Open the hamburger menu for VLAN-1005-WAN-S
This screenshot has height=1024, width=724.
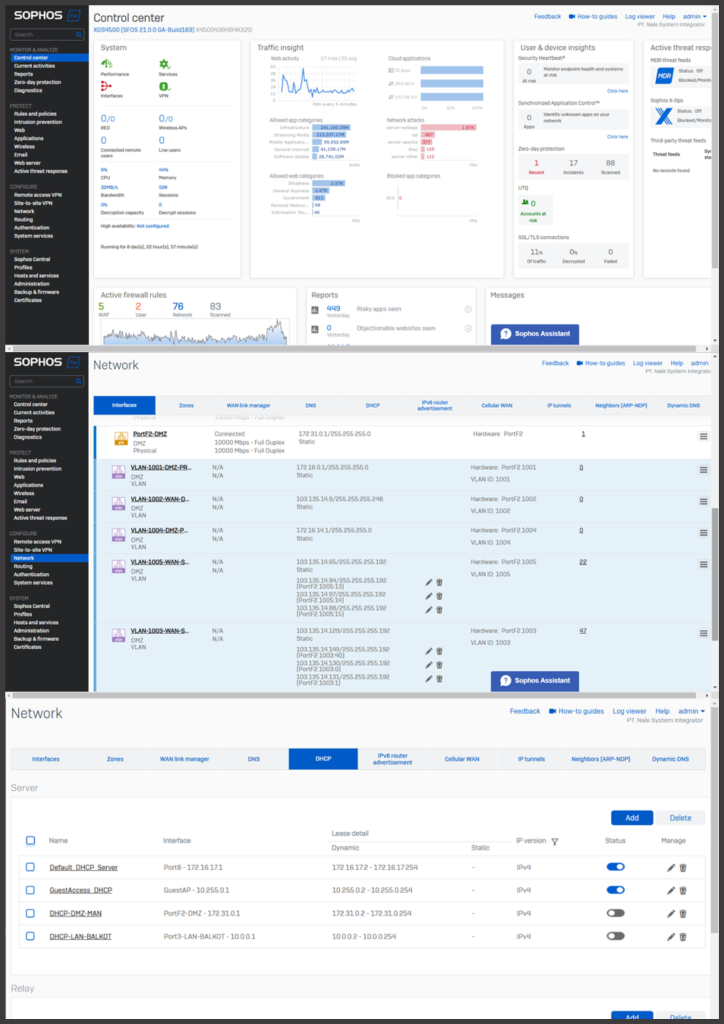(x=703, y=564)
